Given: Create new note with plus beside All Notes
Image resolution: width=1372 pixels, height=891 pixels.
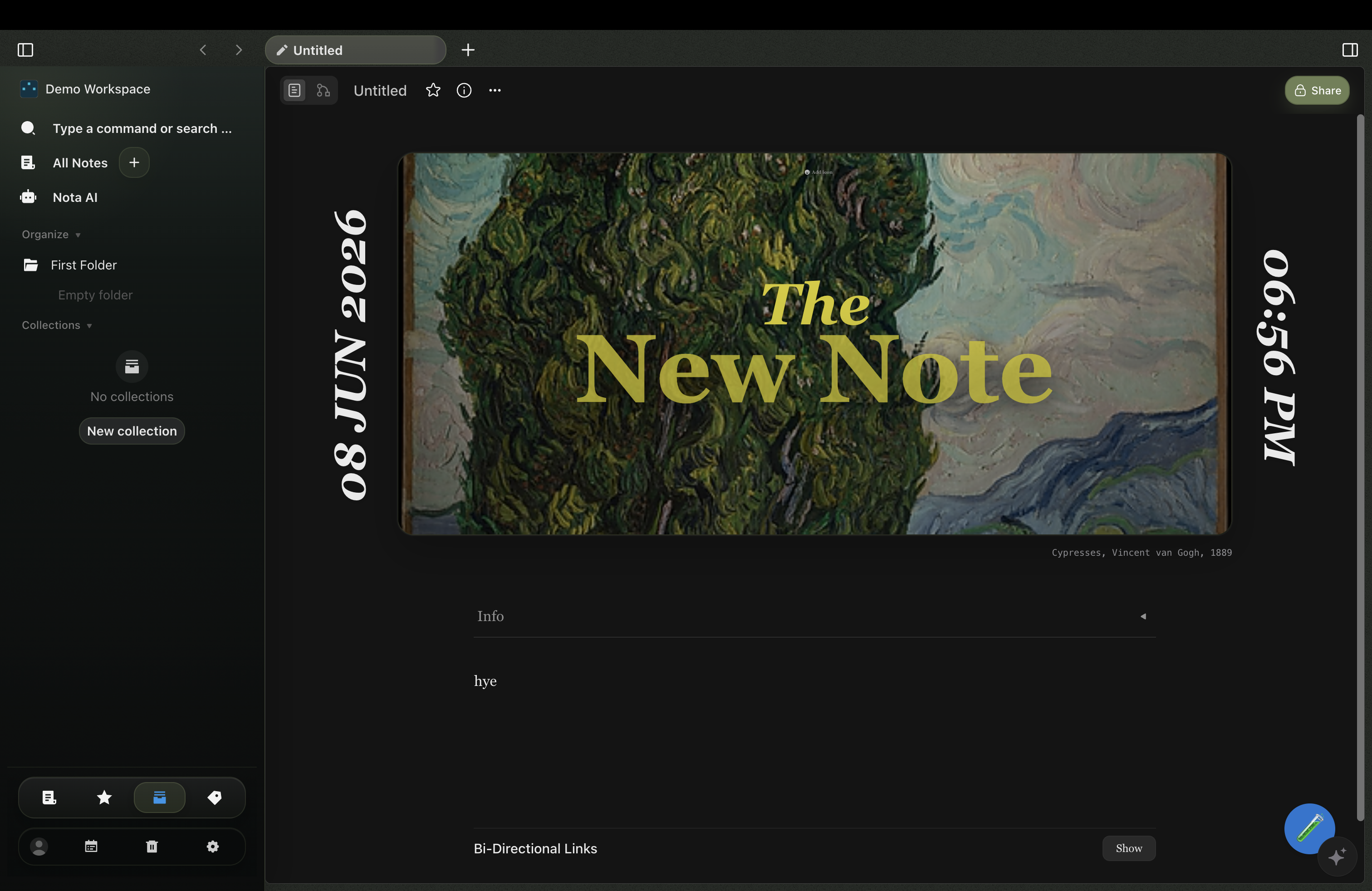Looking at the screenshot, I should click(x=134, y=162).
